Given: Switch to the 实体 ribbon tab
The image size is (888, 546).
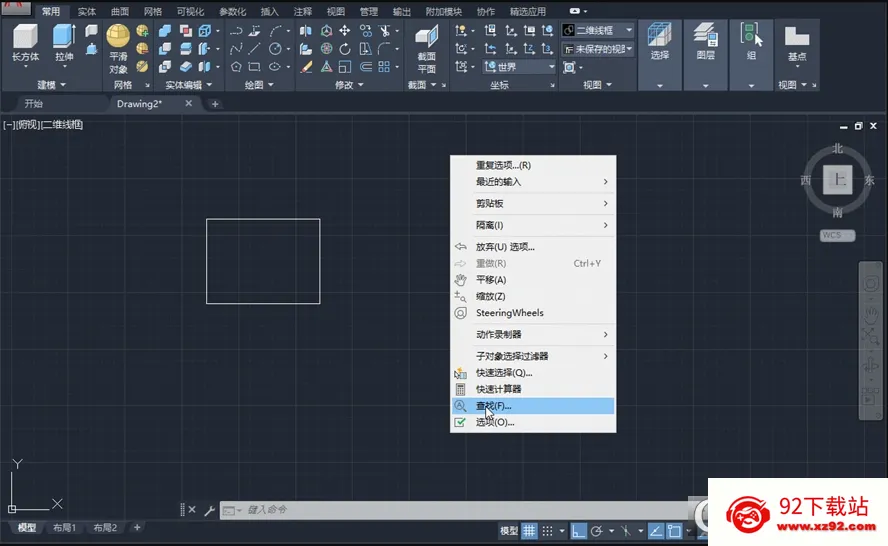Looking at the screenshot, I should click(86, 11).
